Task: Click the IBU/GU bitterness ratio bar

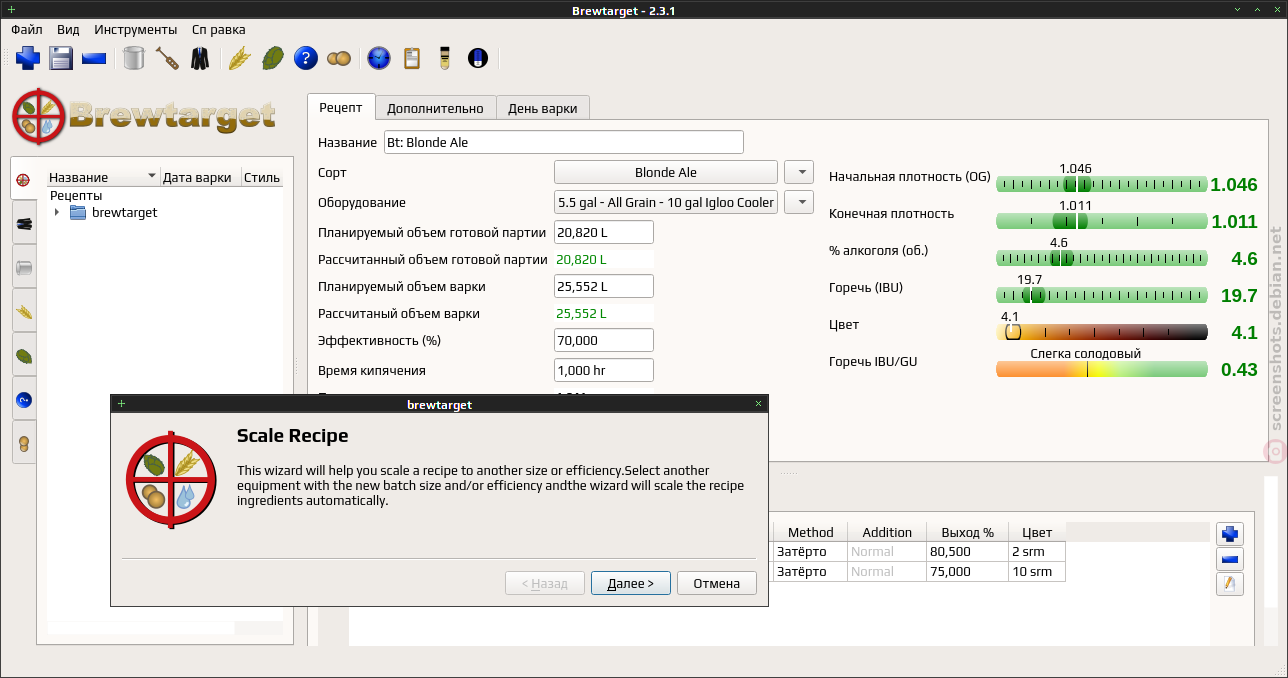Action: tap(1102, 369)
